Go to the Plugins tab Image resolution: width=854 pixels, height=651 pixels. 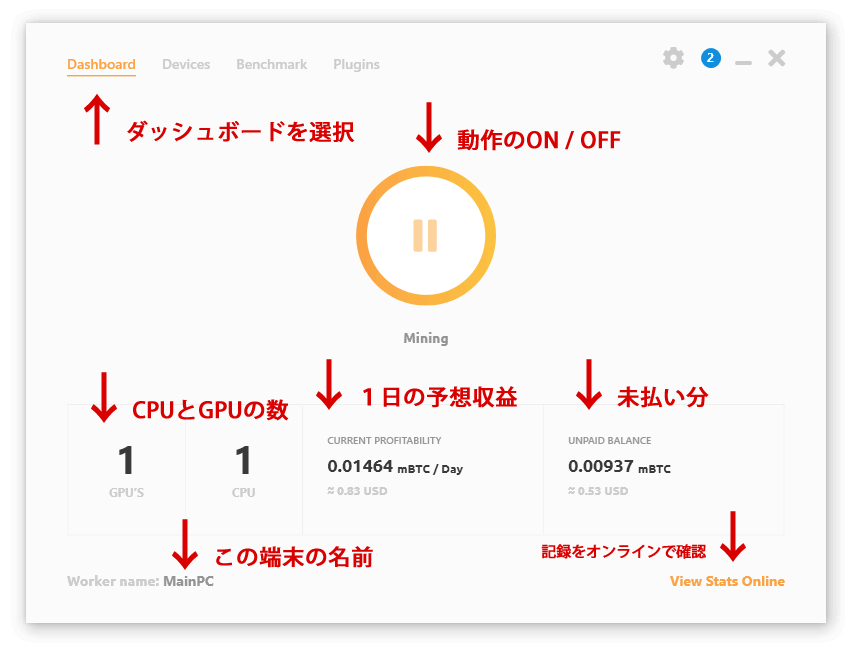point(356,64)
